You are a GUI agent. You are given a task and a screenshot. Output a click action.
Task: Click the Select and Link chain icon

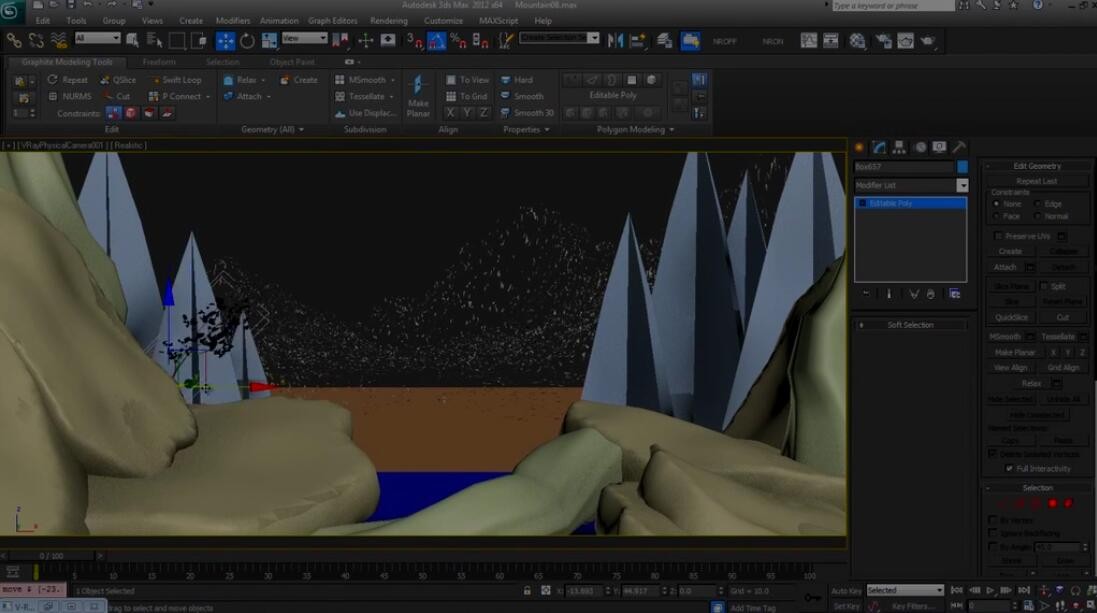pos(14,41)
